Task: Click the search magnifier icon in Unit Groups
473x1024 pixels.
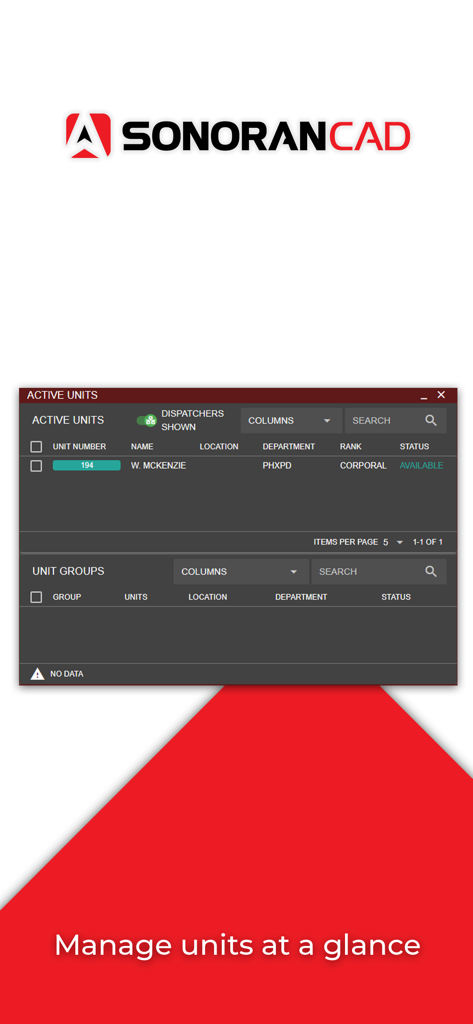Action: click(x=431, y=571)
